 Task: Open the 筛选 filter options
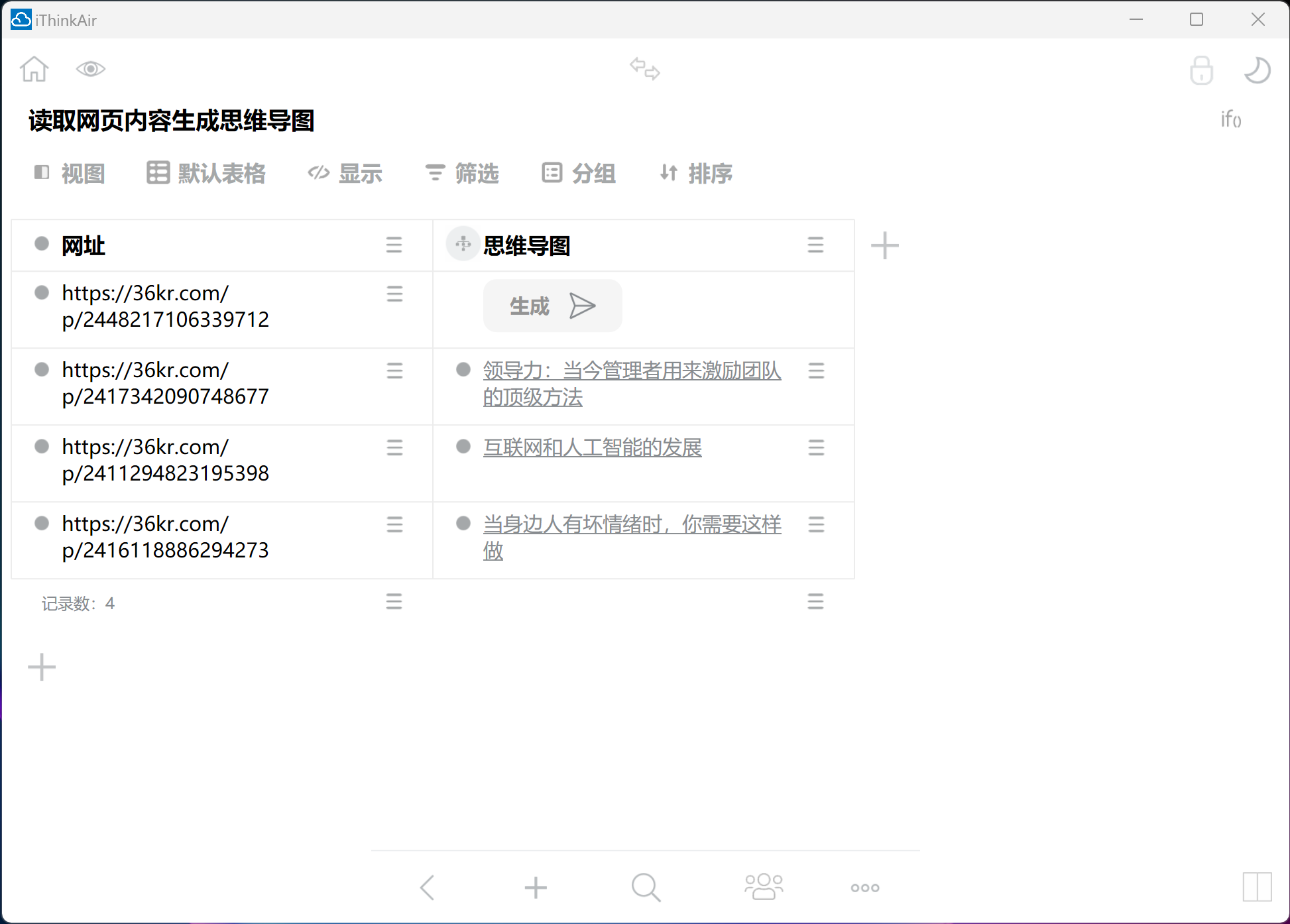[x=462, y=174]
